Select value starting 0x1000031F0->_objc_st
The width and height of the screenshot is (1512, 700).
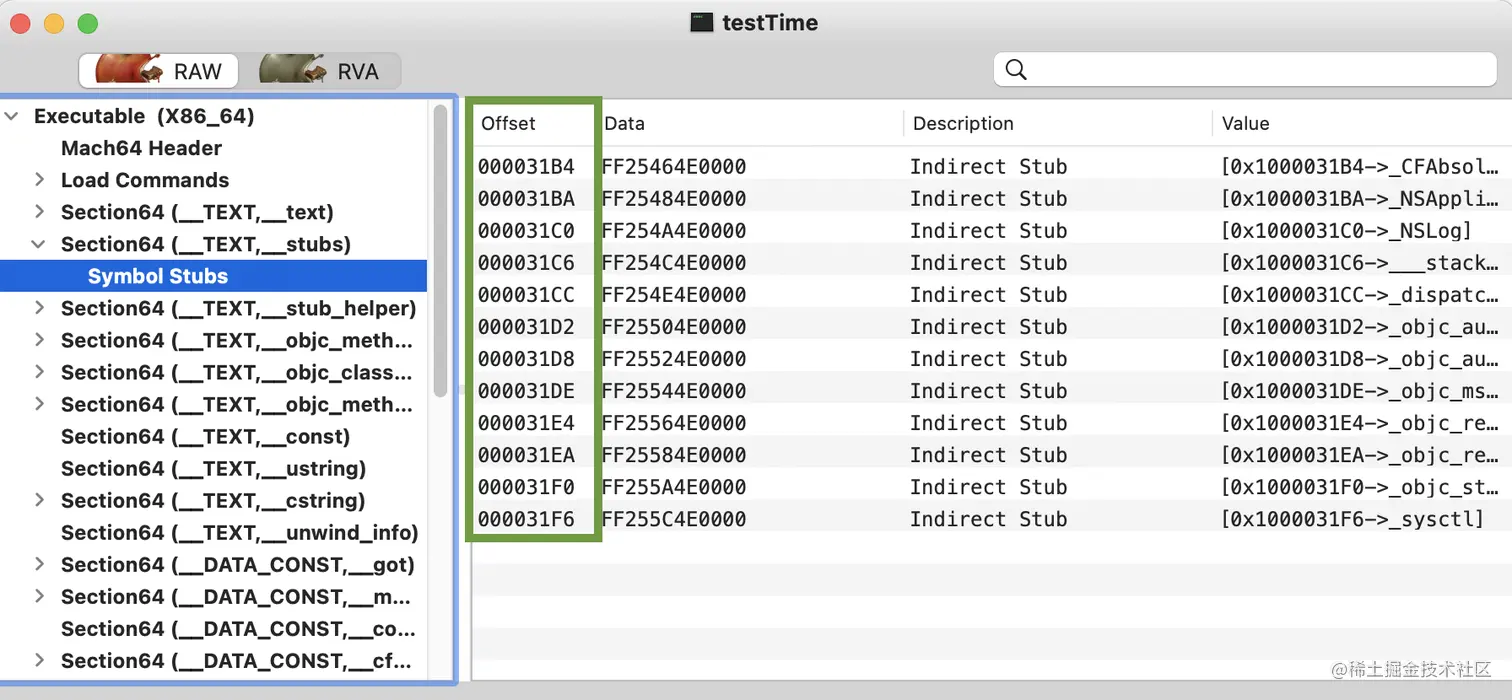(x=1359, y=486)
